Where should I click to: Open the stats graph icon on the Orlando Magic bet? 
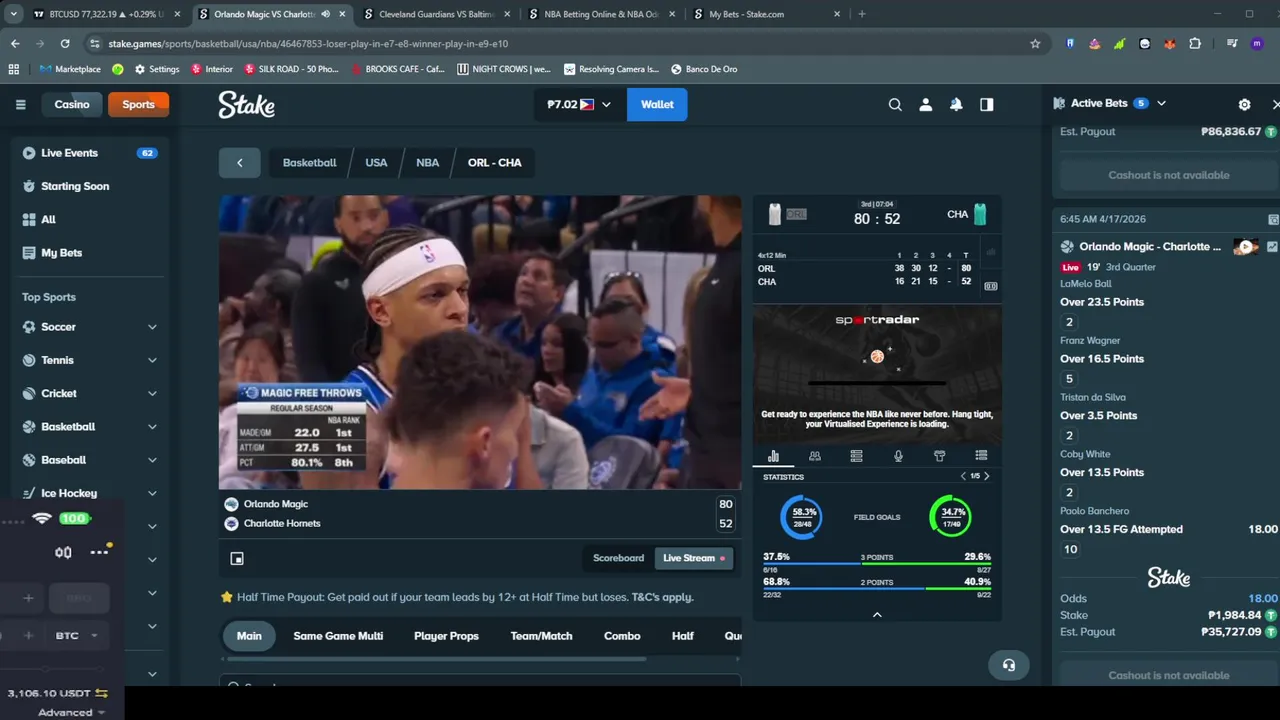pyautogui.click(x=1272, y=246)
